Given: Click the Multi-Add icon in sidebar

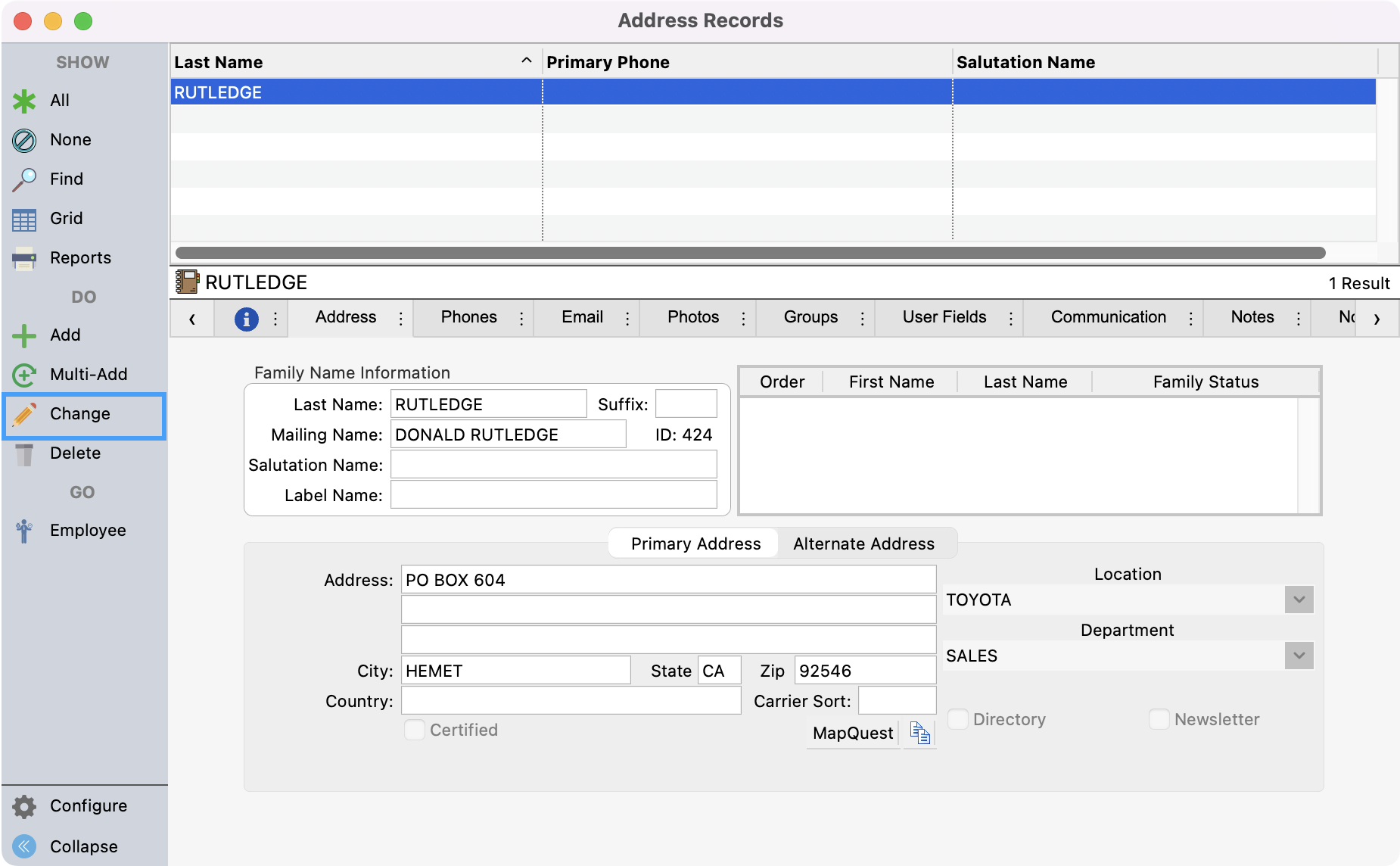Looking at the screenshot, I should pos(24,375).
